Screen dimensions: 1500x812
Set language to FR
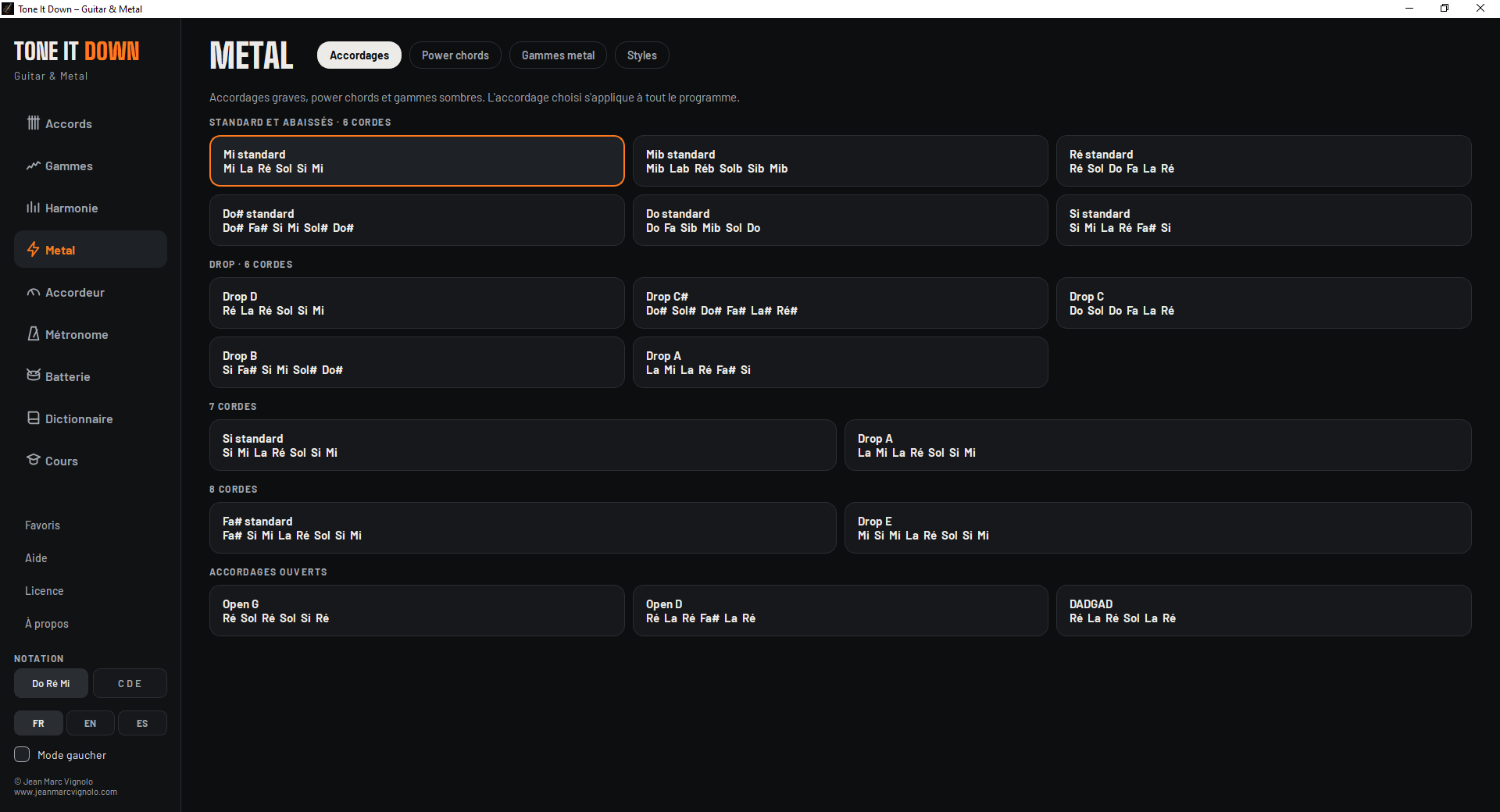[38, 723]
